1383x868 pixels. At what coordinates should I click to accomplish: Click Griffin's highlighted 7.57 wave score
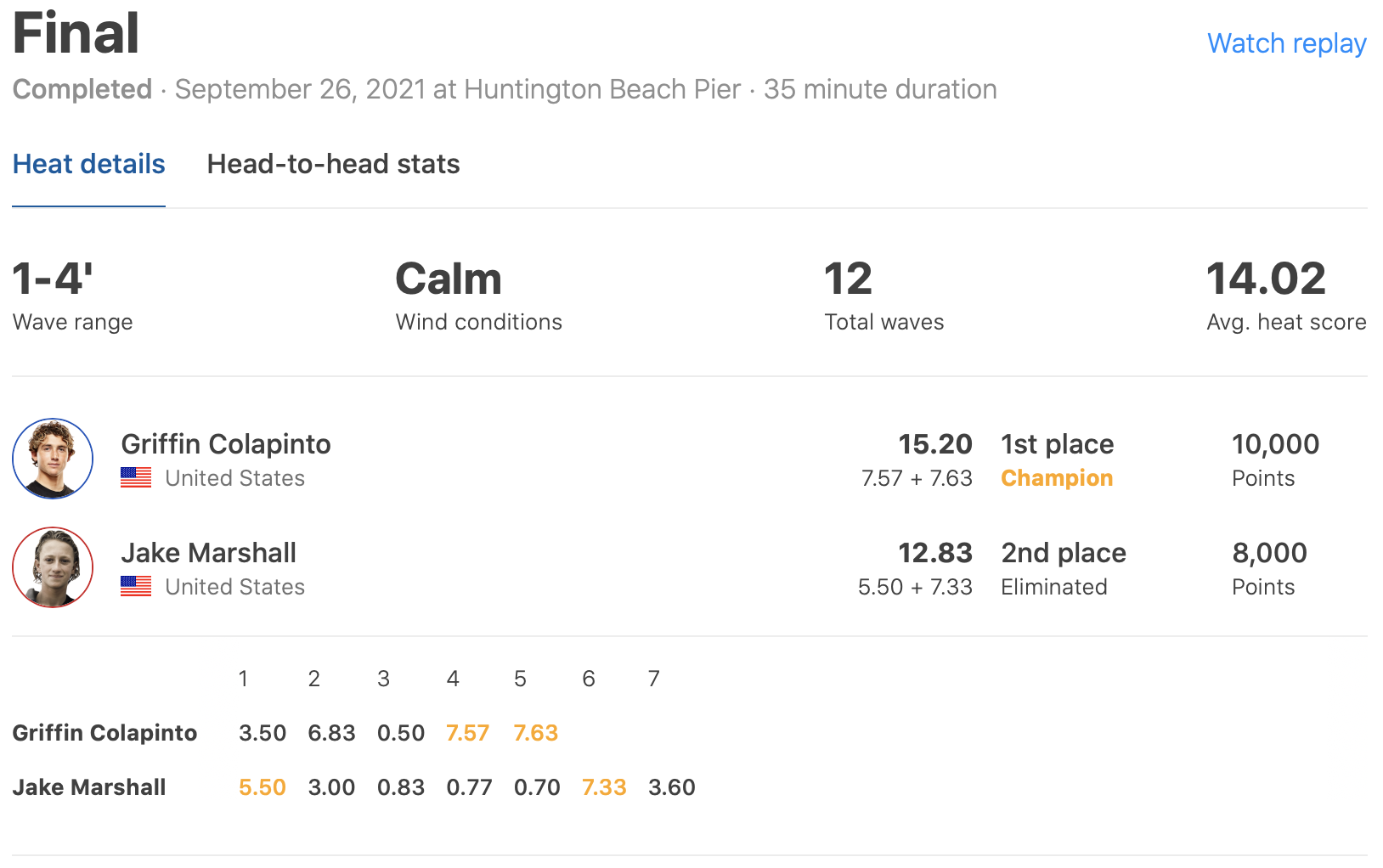(468, 733)
